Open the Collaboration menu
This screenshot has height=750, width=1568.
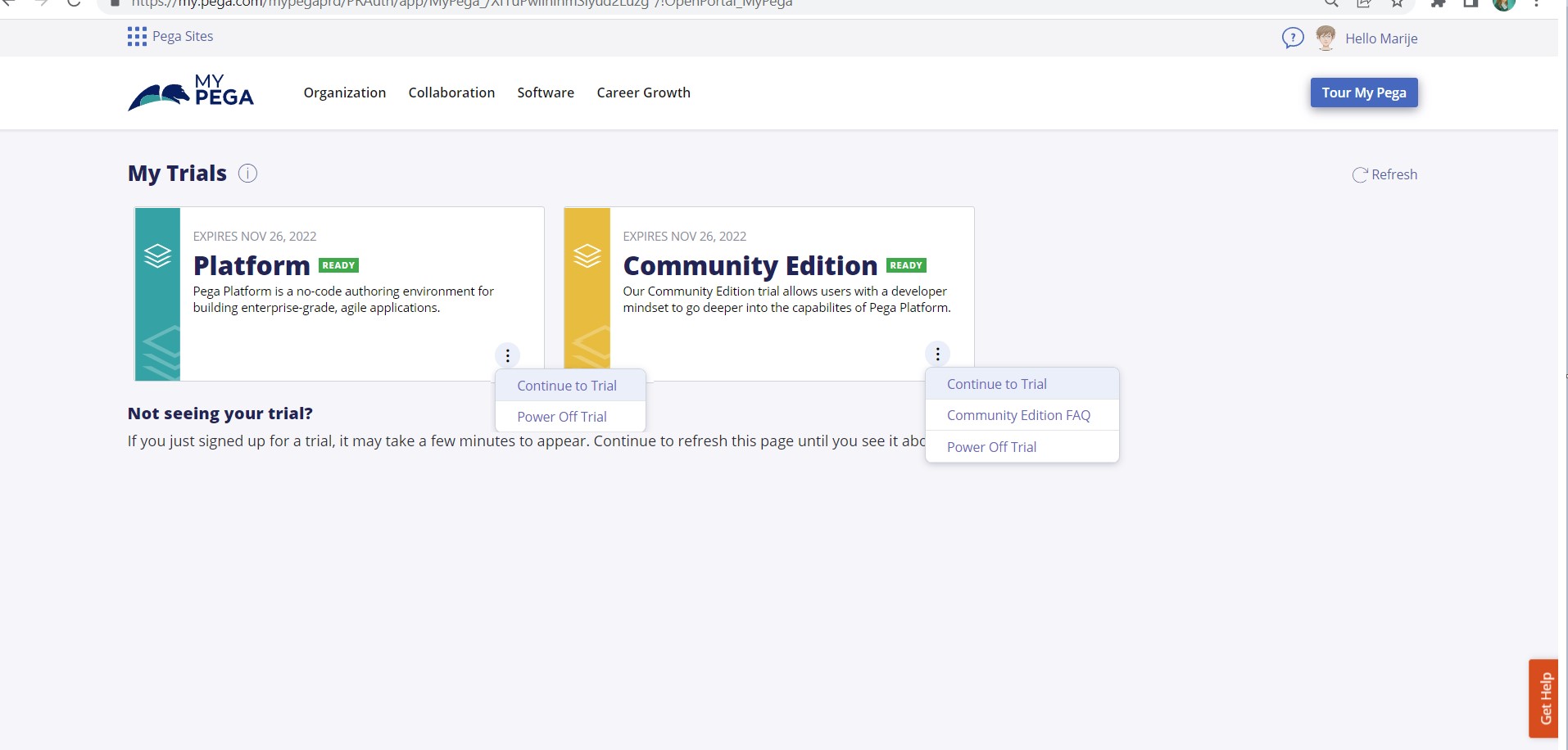coord(451,93)
